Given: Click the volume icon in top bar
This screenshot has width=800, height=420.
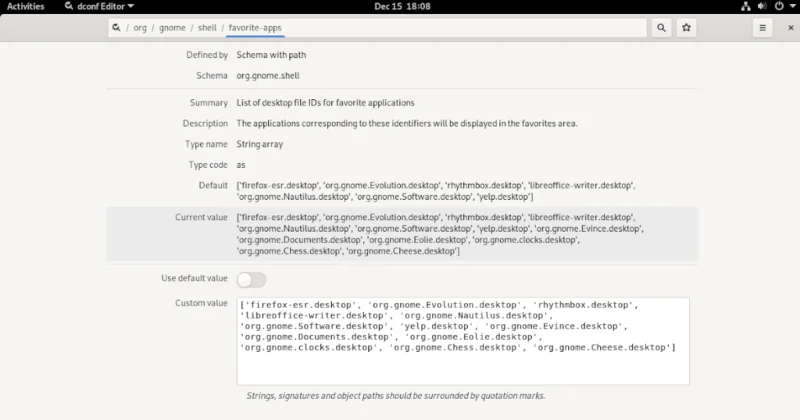Looking at the screenshot, I should pyautogui.click(x=762, y=6).
